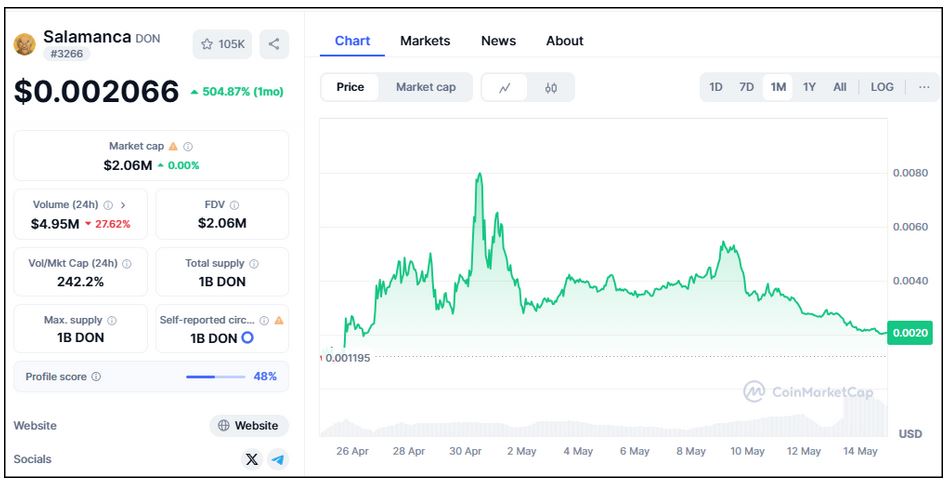Click the $2.06M FDV value
The width and height of the screenshot is (948, 482).
pos(222,223)
